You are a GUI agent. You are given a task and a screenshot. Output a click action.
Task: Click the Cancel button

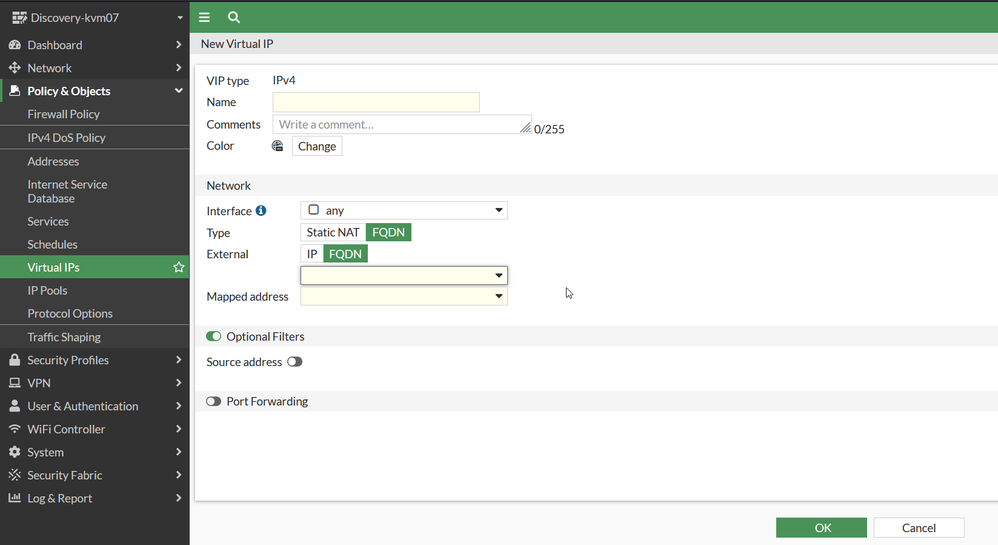(918, 527)
